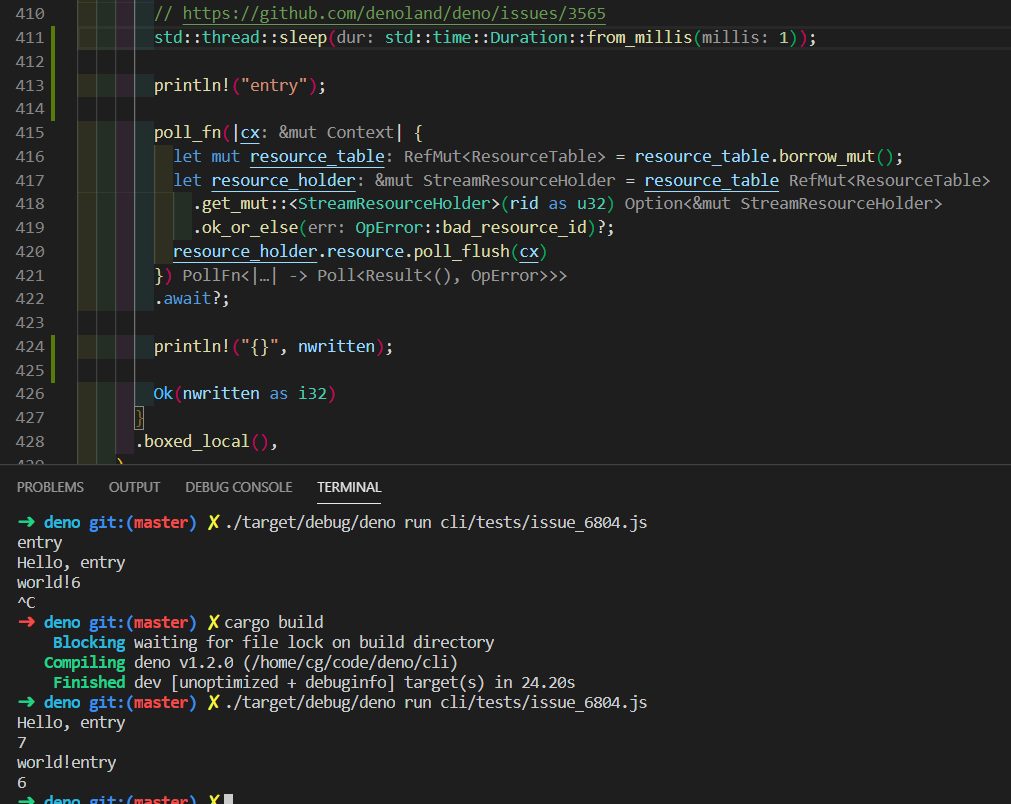Click the poll_fn call on line 415
The height and width of the screenshot is (804, 1011).
(x=188, y=133)
